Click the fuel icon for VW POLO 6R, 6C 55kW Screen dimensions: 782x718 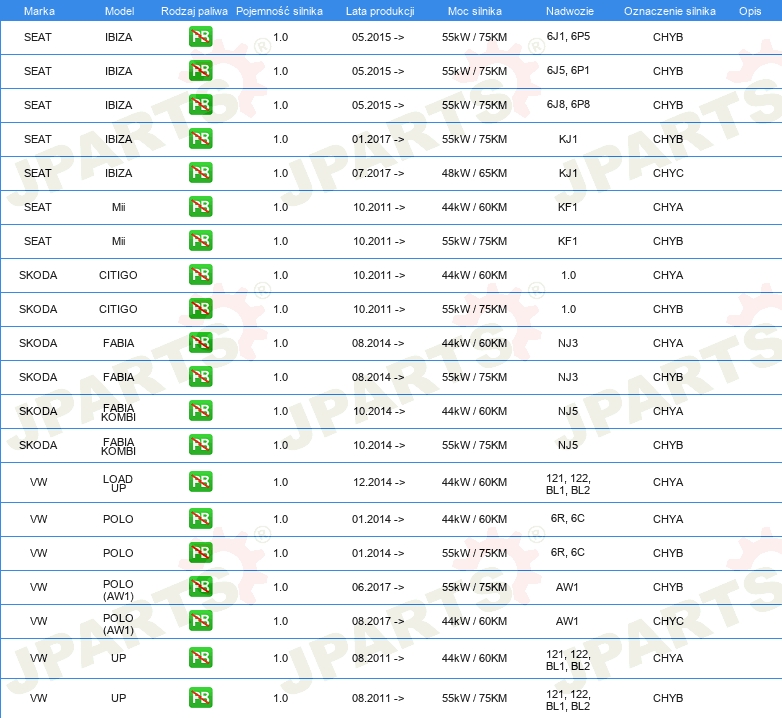coord(200,552)
